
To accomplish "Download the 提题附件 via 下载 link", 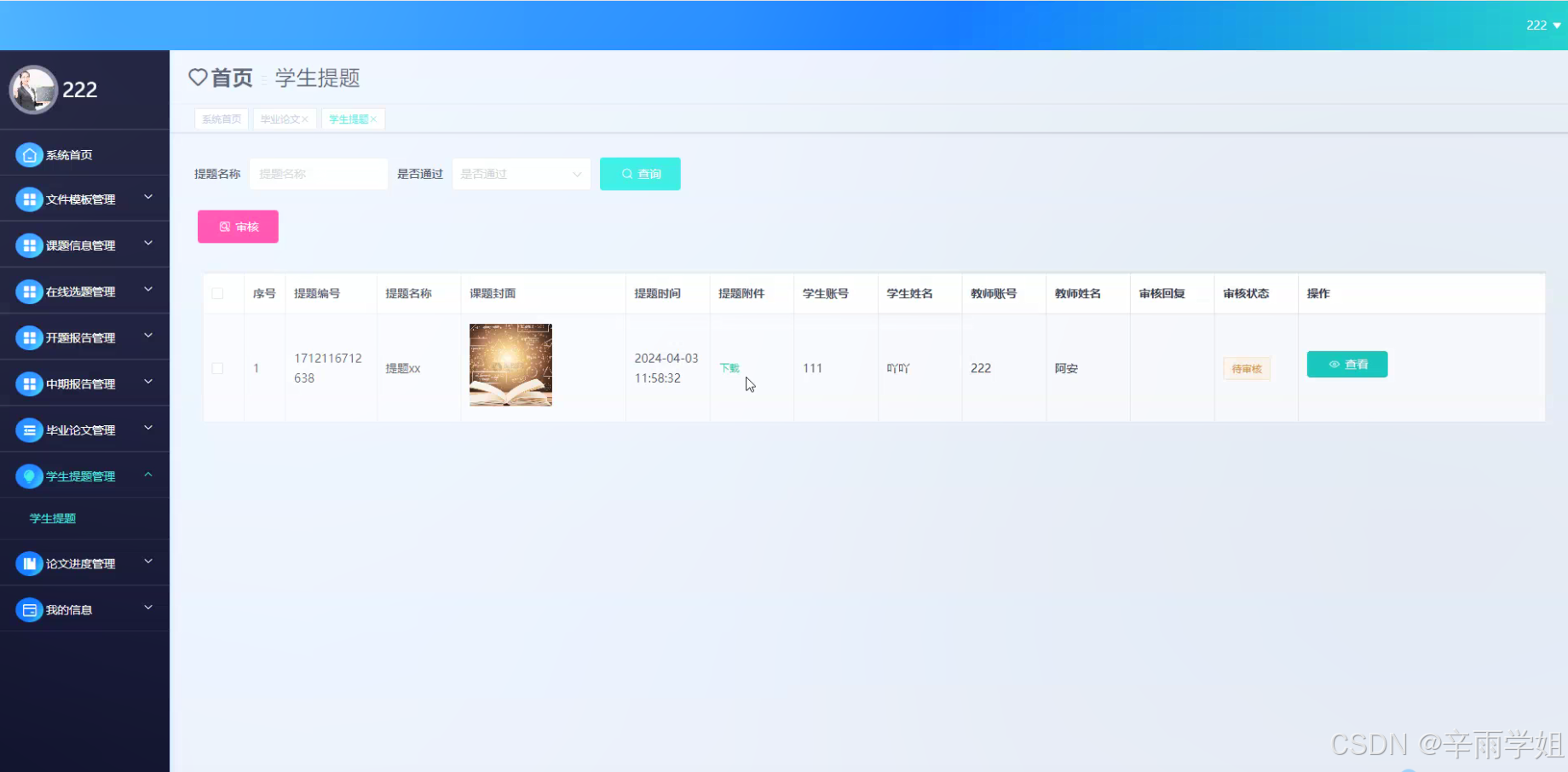I will tap(729, 368).
